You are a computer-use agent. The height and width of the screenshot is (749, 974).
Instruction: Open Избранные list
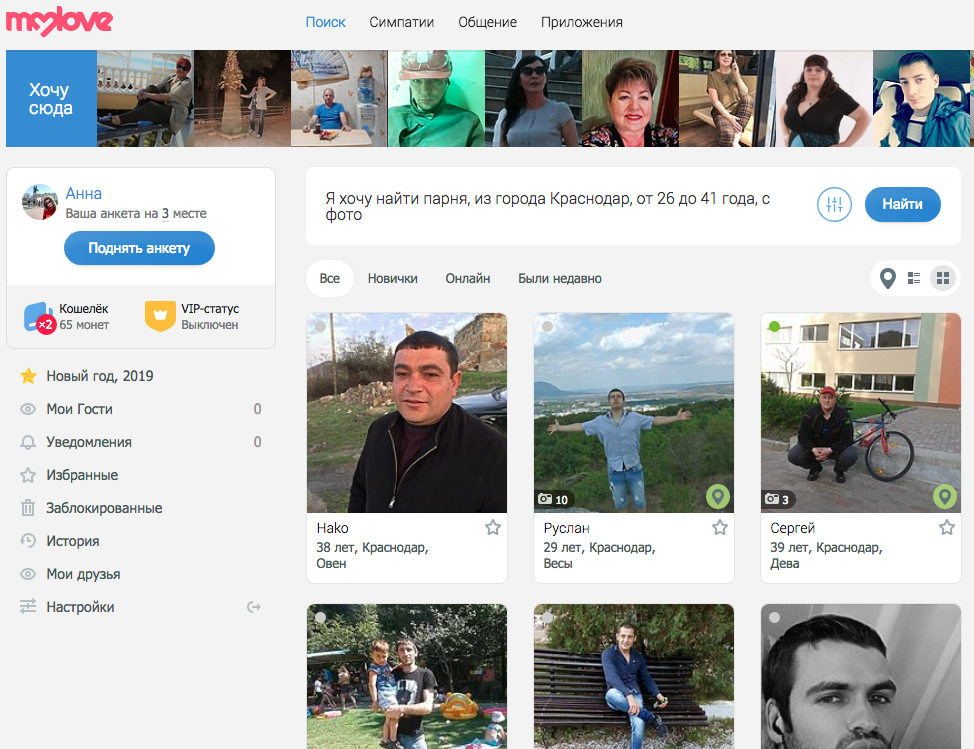click(82, 475)
